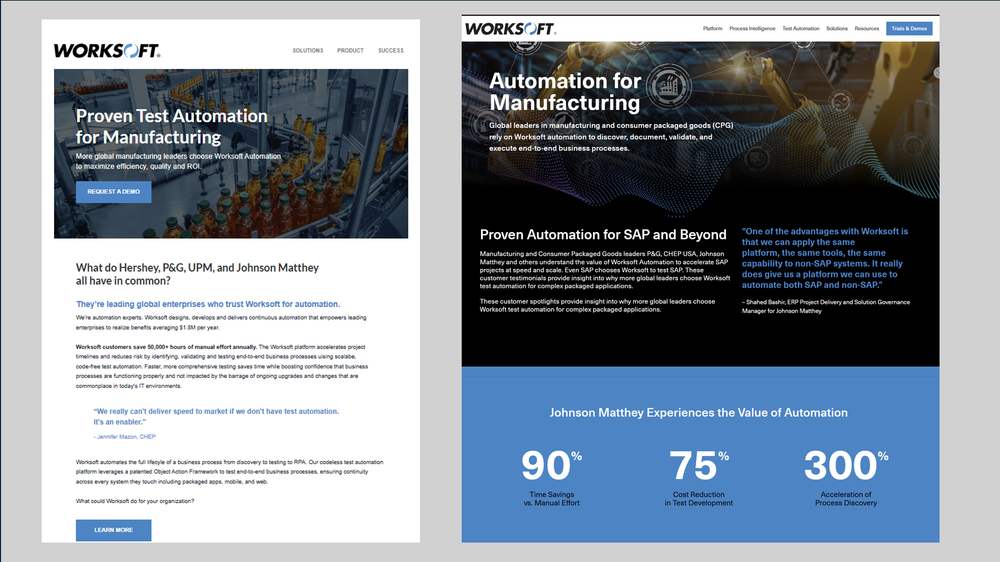
Task: Click the factory icon in hero banner
Action: point(668,85)
